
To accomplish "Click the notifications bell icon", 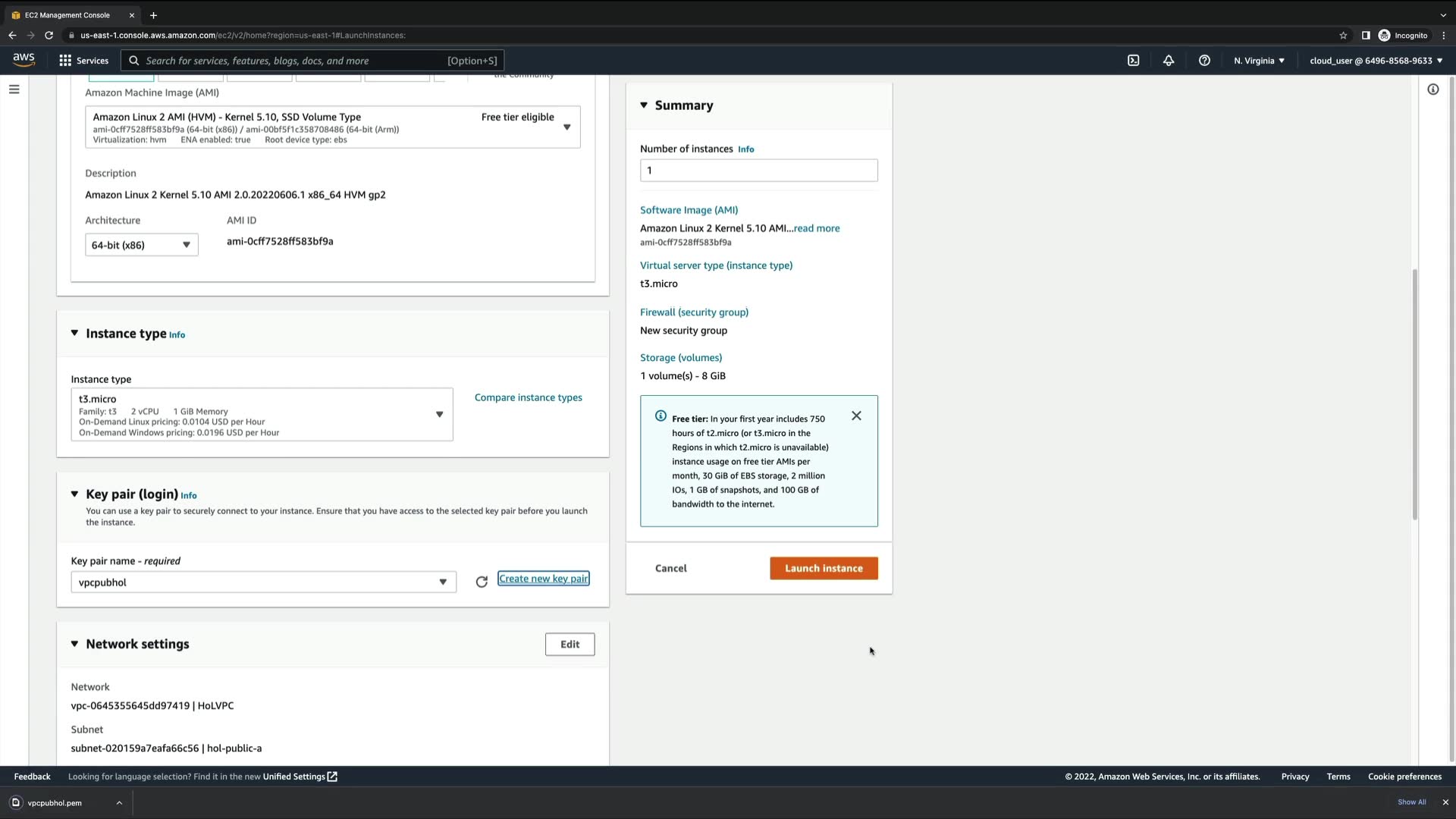I will tap(1169, 61).
